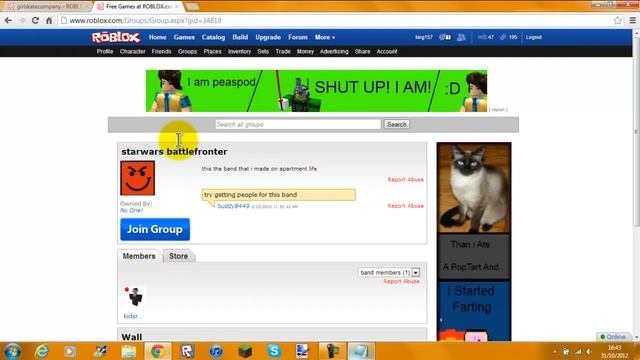Open the Account submenu link
This screenshot has width=640, height=360.
tap(387, 51)
